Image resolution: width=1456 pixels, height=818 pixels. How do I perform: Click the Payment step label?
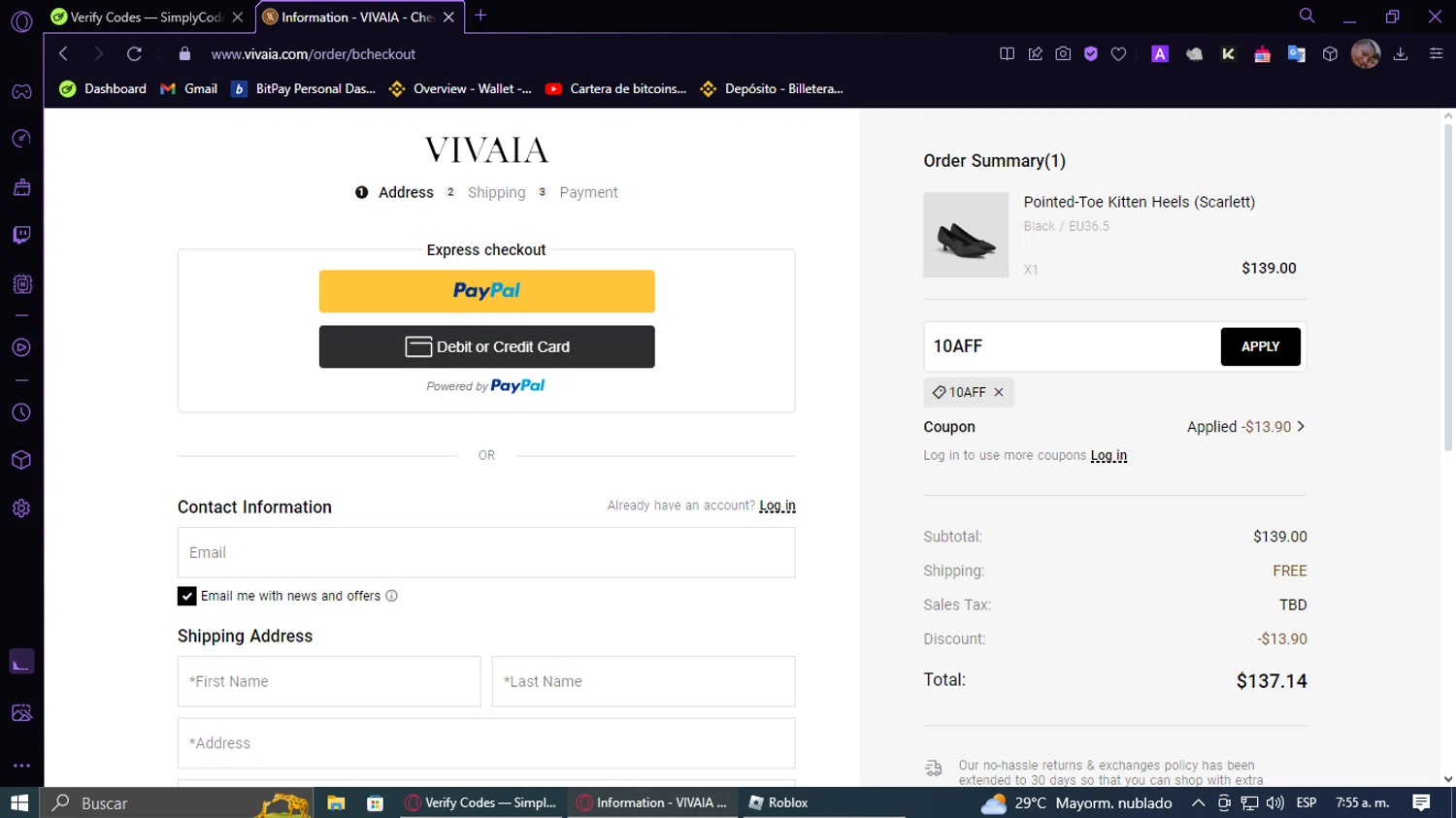(x=588, y=192)
